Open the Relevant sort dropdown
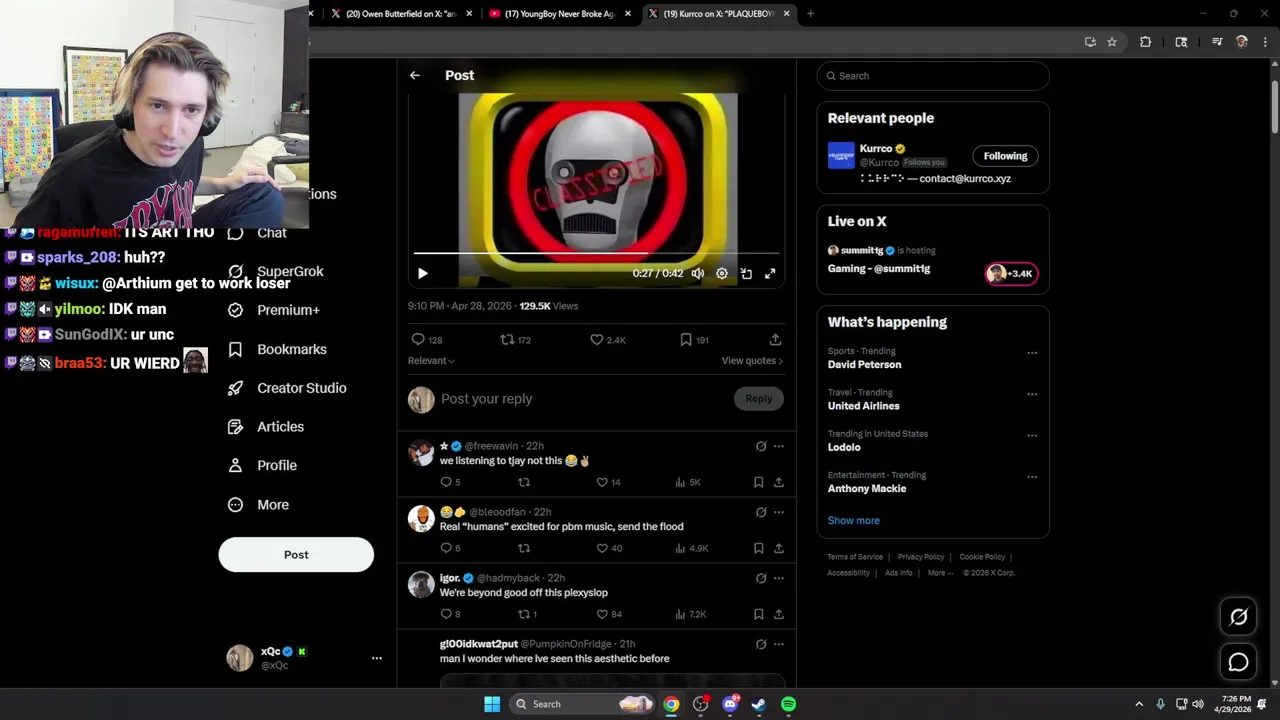Viewport: 1280px width, 720px height. pyautogui.click(x=431, y=361)
